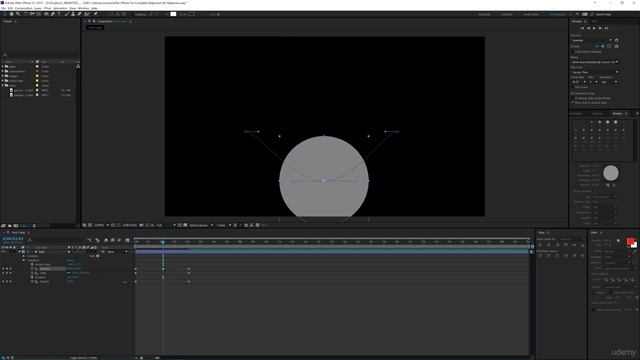Select the Pan Behind anchor point tool
The image size is (640, 360).
point(38,14)
